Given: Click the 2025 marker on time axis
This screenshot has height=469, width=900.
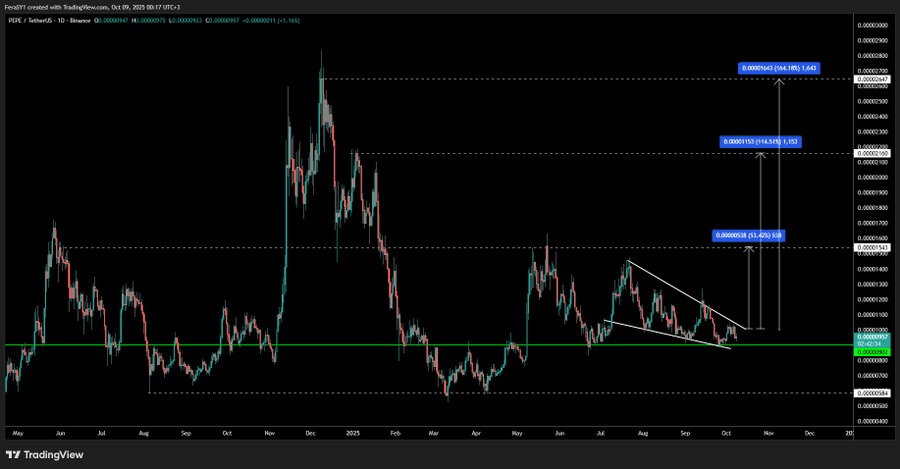Looking at the screenshot, I should coord(351,435).
